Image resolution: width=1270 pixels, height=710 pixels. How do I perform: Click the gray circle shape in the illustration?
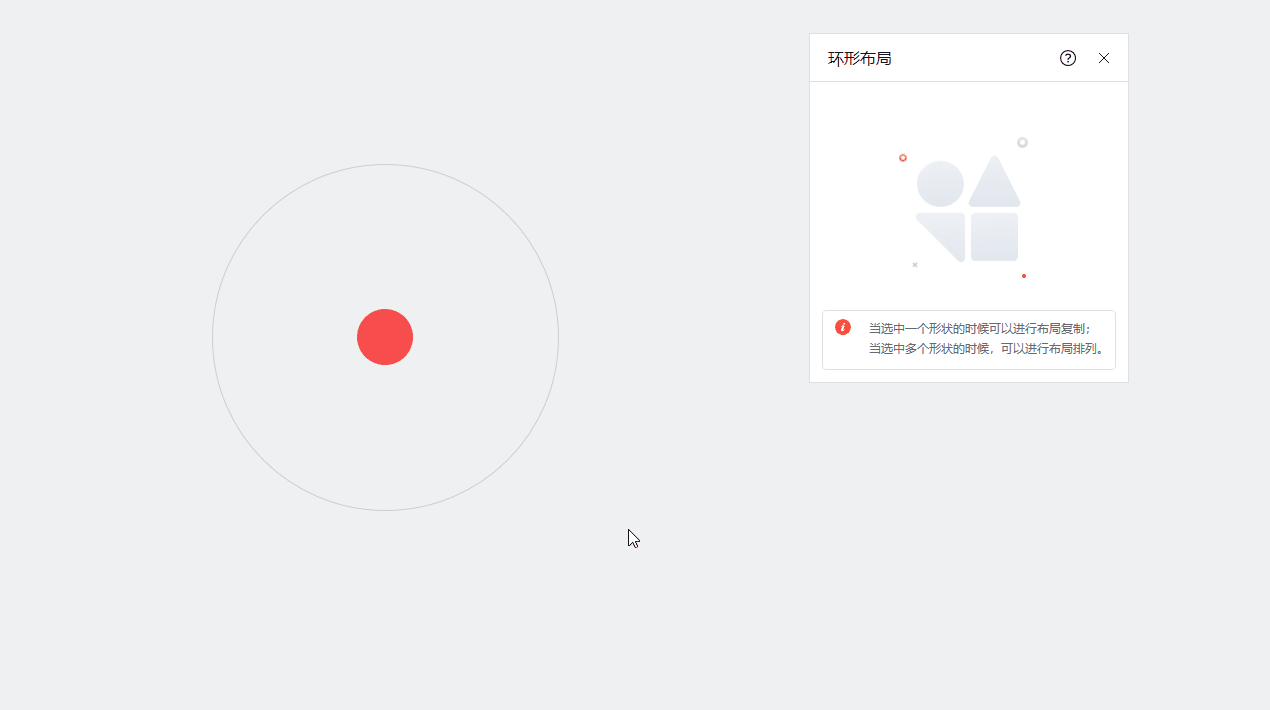[x=940, y=184]
